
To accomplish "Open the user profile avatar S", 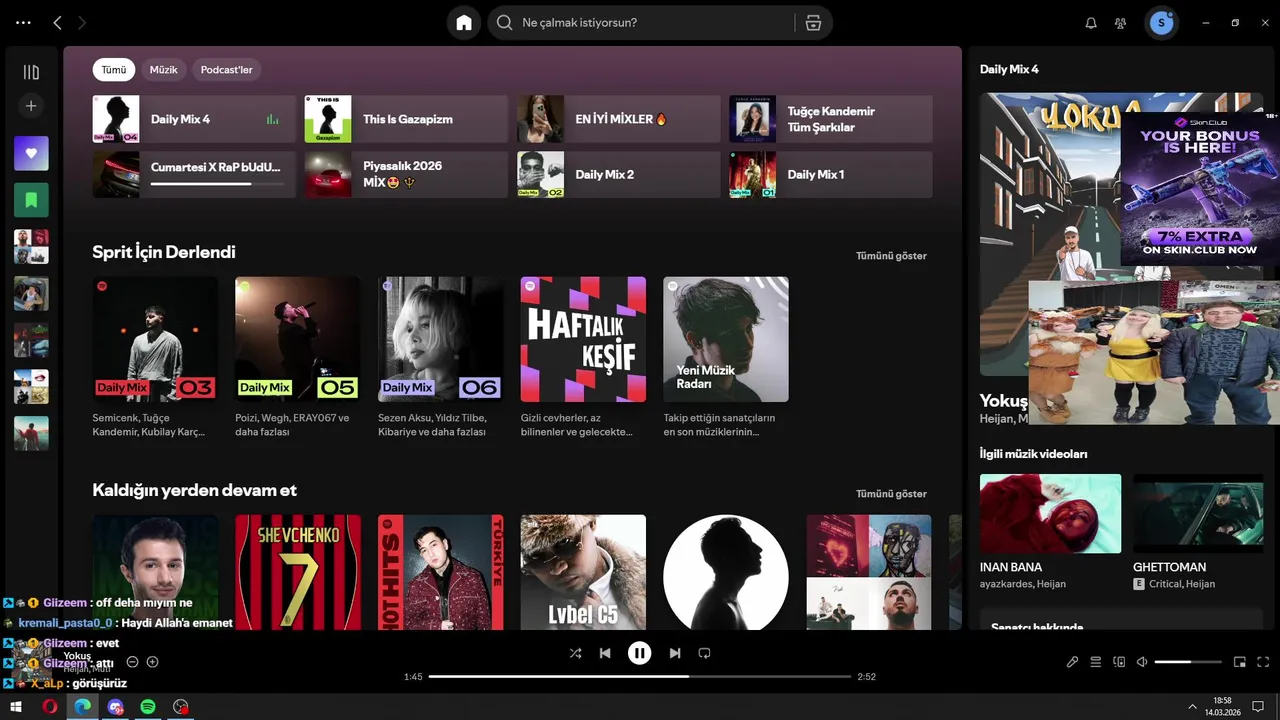I will (1161, 23).
